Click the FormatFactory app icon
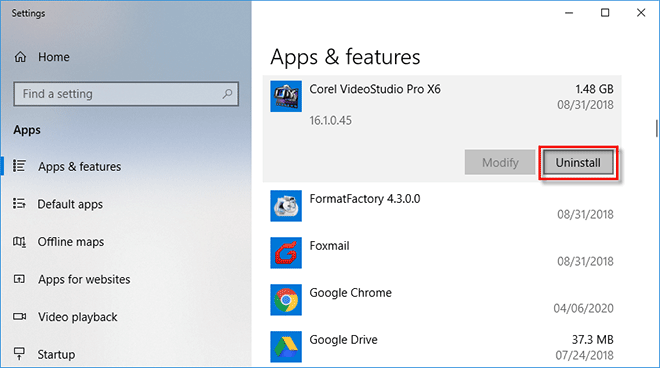This screenshot has width=660, height=368. [x=286, y=206]
